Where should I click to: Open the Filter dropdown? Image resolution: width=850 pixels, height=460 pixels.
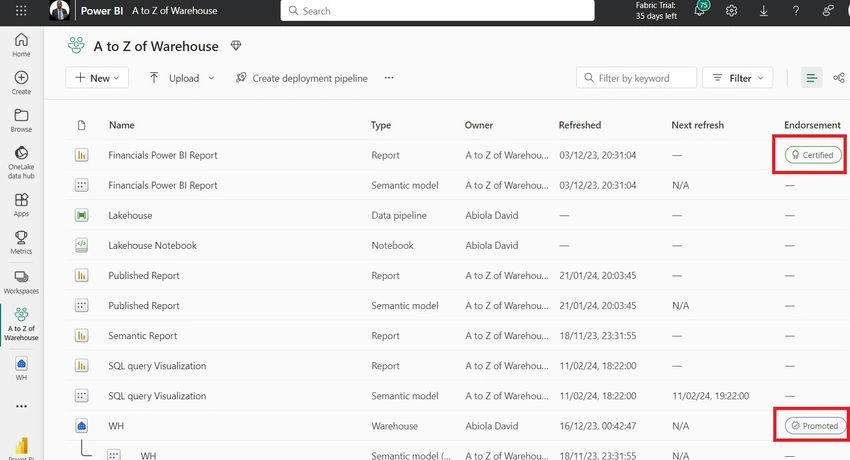tap(737, 78)
